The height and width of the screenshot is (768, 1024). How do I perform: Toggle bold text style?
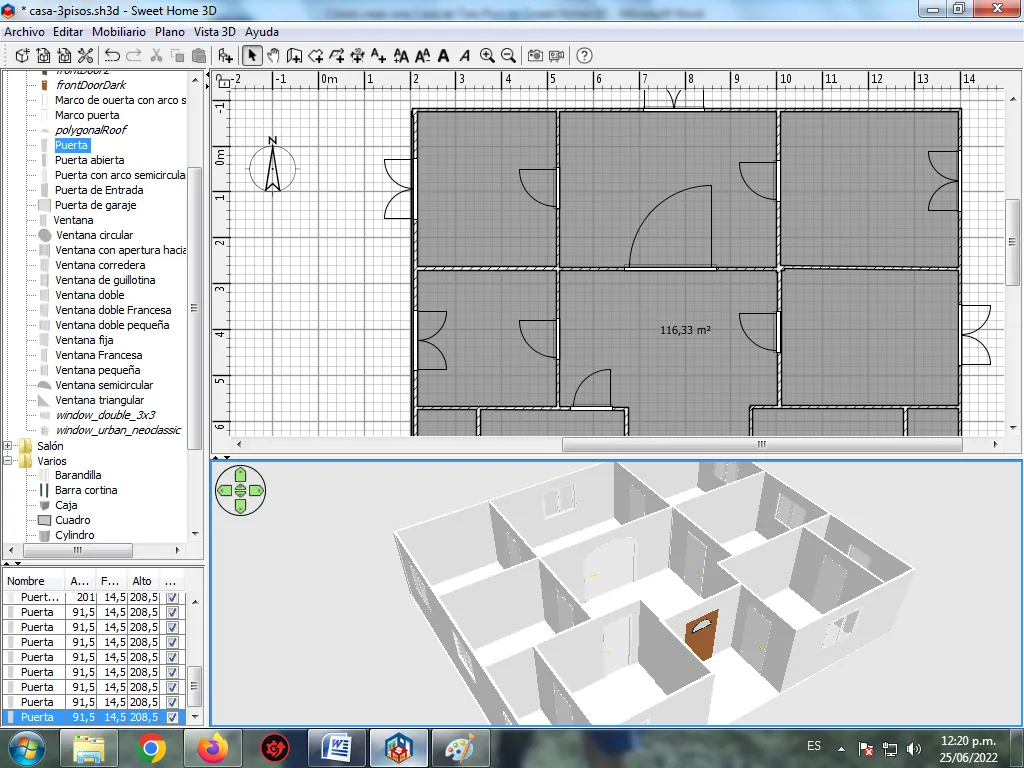coord(443,56)
